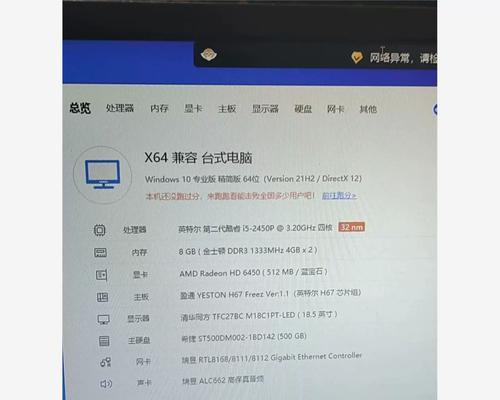This screenshot has height=400, width=500.
Task: Click the graphics card icon
Action: (x=101, y=275)
